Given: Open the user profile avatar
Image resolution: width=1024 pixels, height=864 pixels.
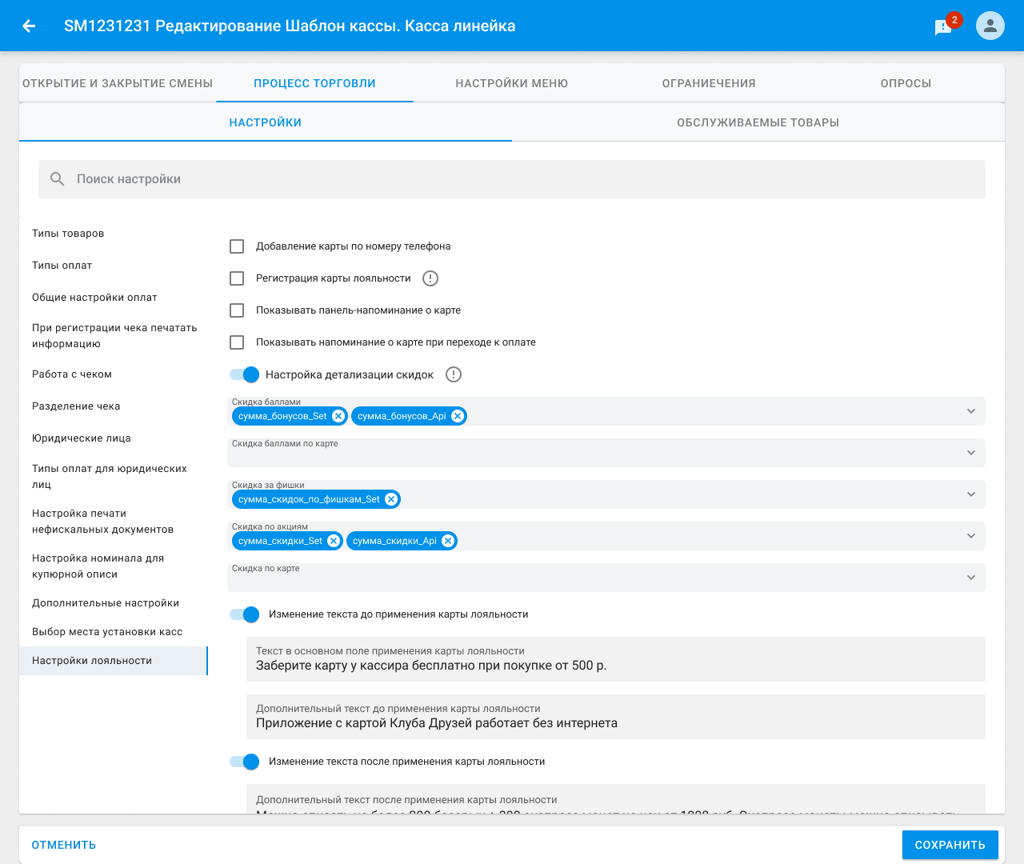Looking at the screenshot, I should [990, 26].
